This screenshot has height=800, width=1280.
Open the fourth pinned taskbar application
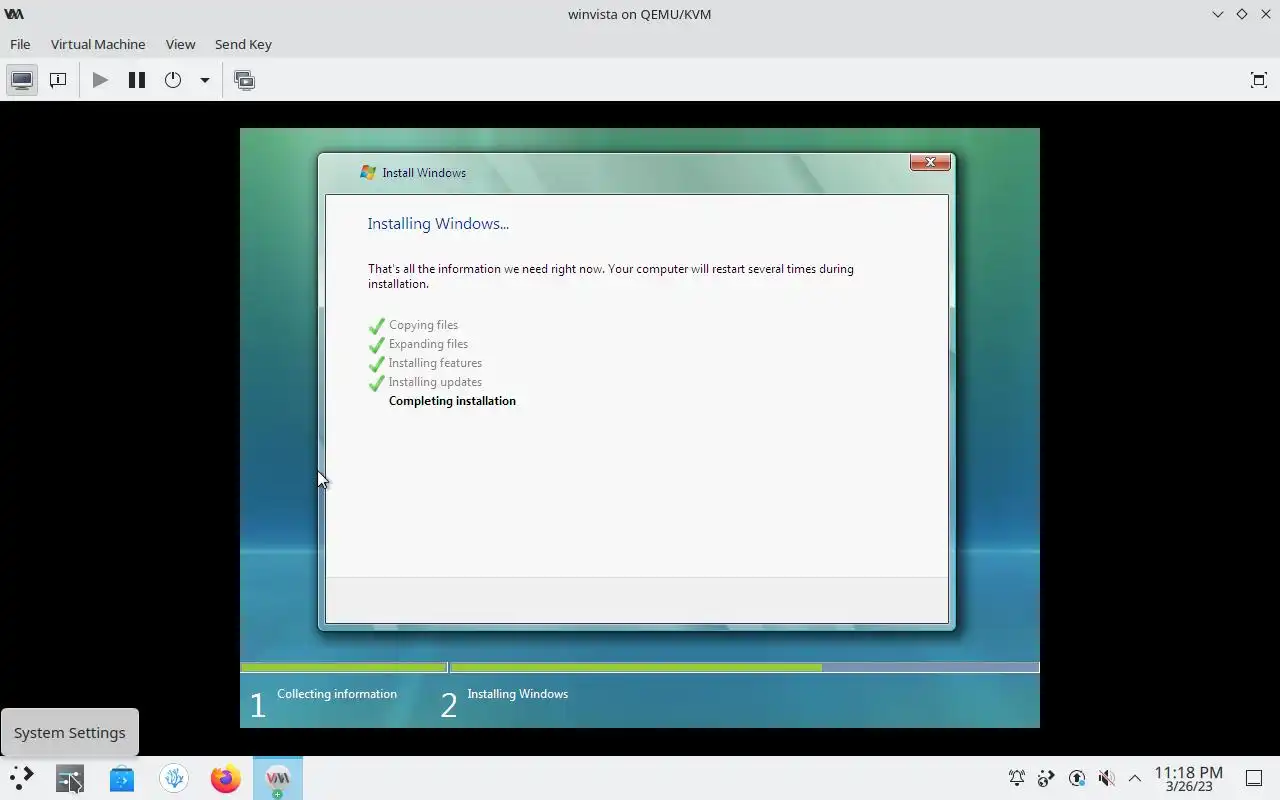(x=174, y=778)
